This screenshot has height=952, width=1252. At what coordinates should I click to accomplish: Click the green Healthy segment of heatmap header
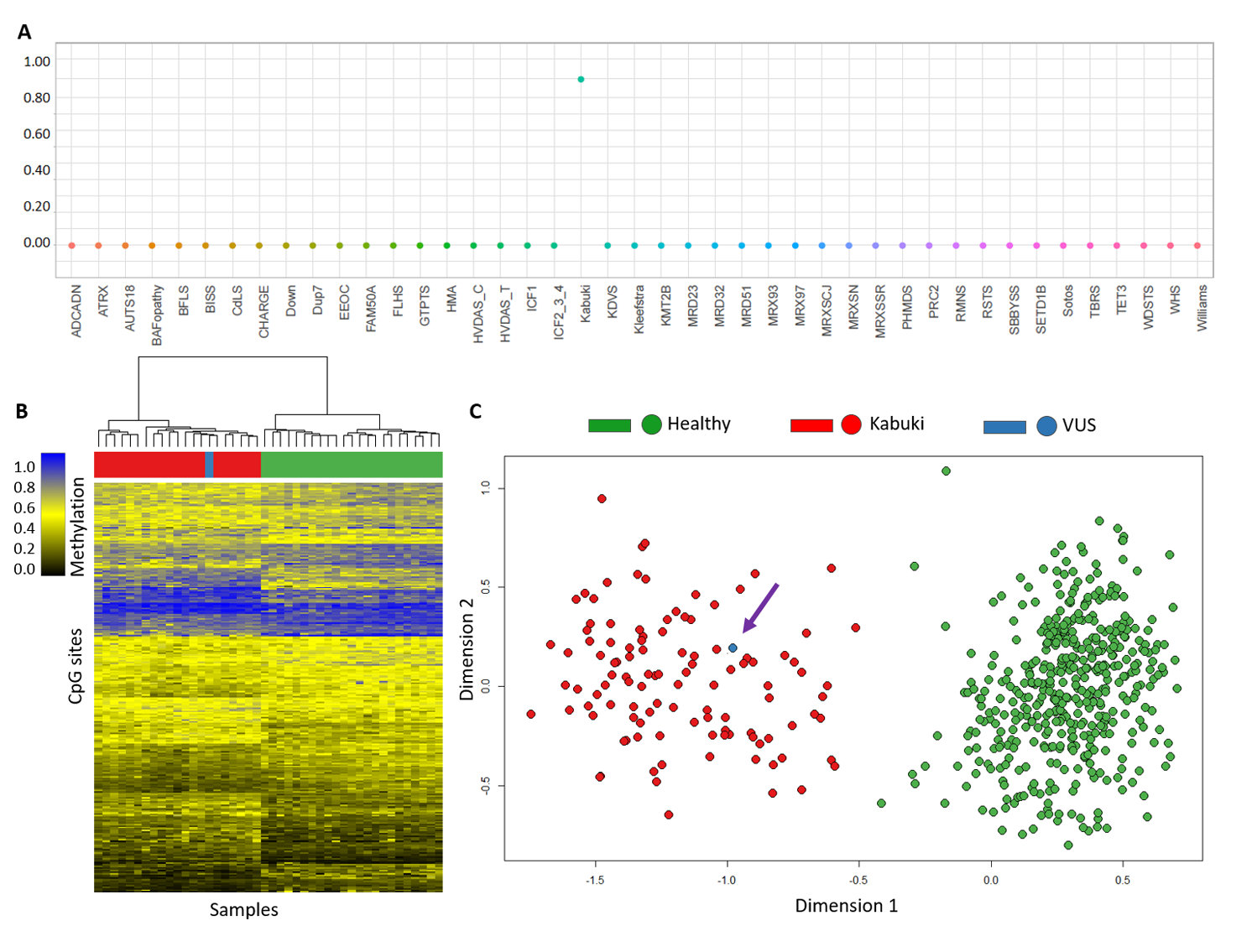pyautogui.click(x=352, y=465)
